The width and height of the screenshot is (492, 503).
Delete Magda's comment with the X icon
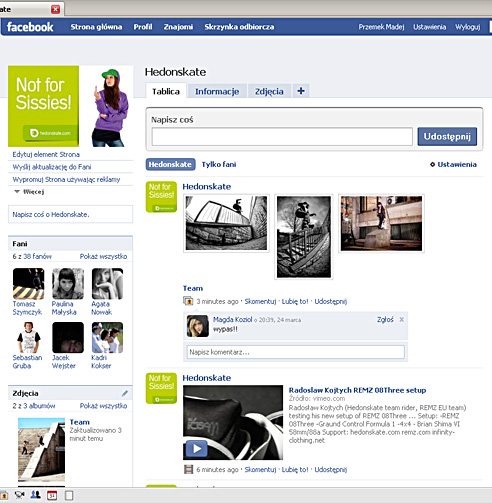coord(402,319)
